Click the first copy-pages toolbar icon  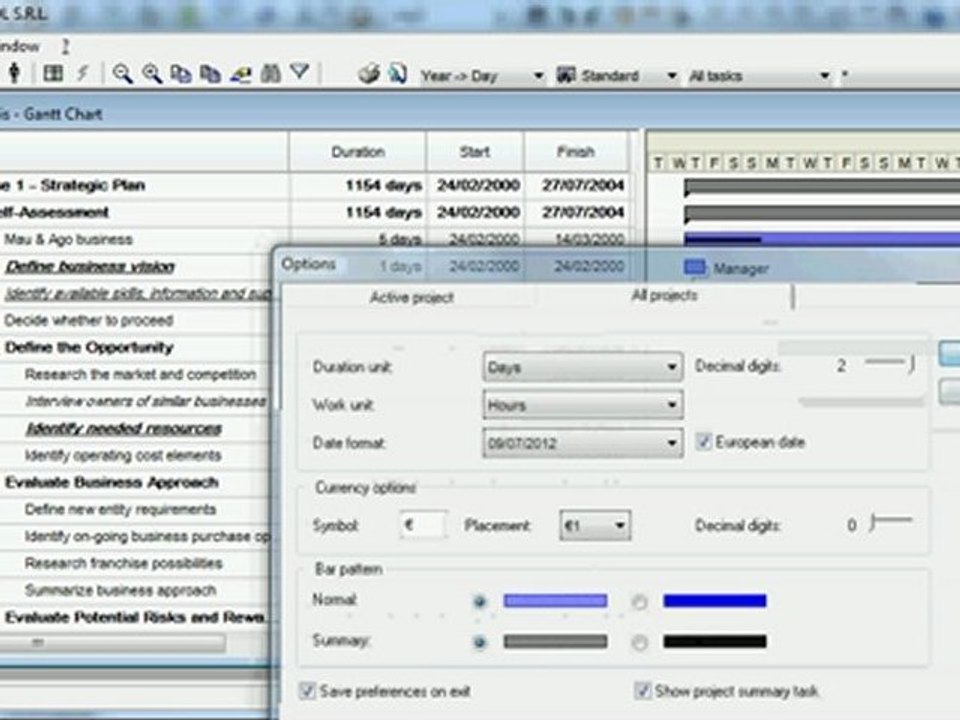coord(181,74)
